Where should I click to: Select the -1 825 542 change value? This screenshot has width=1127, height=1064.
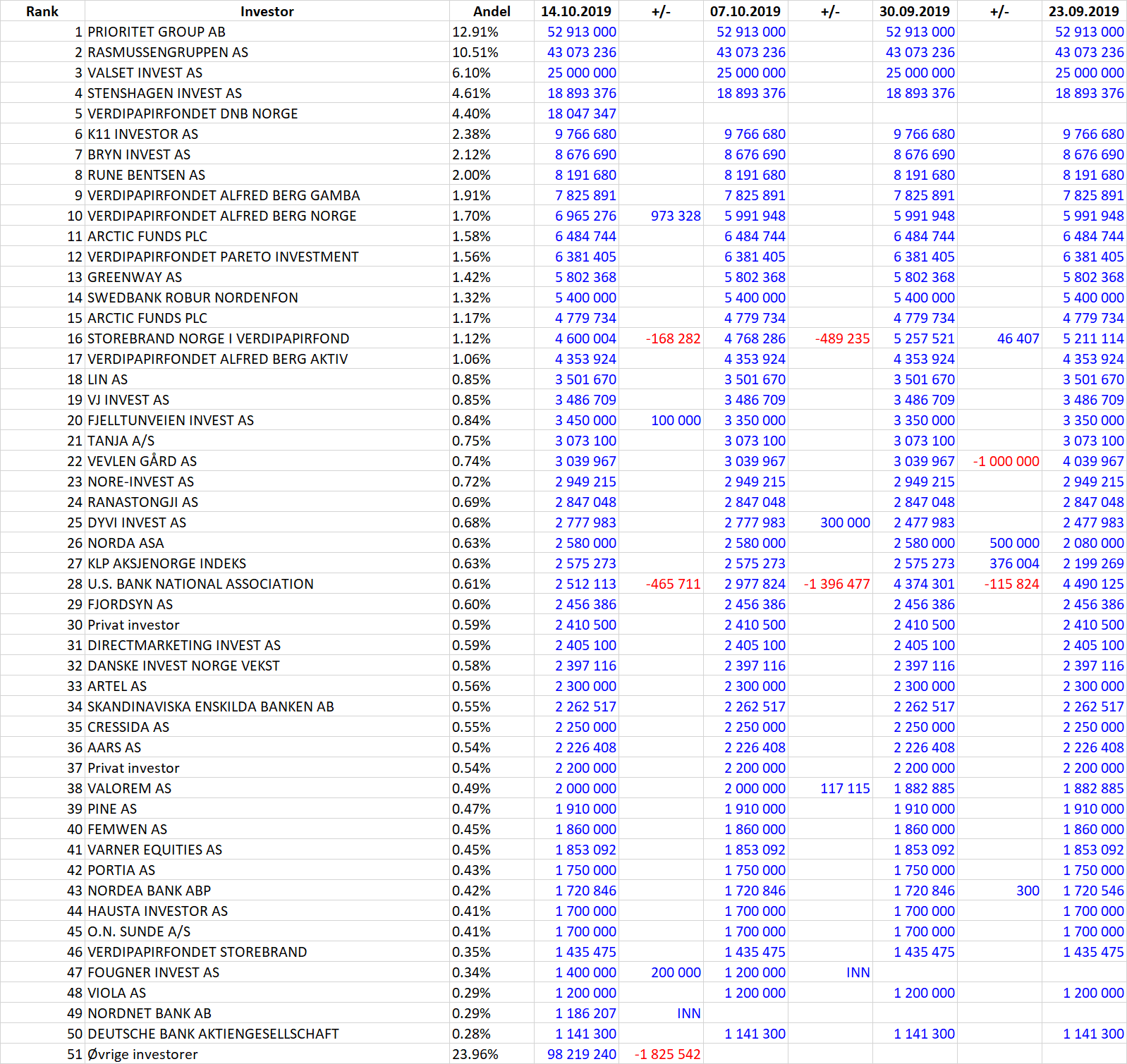click(x=667, y=1054)
